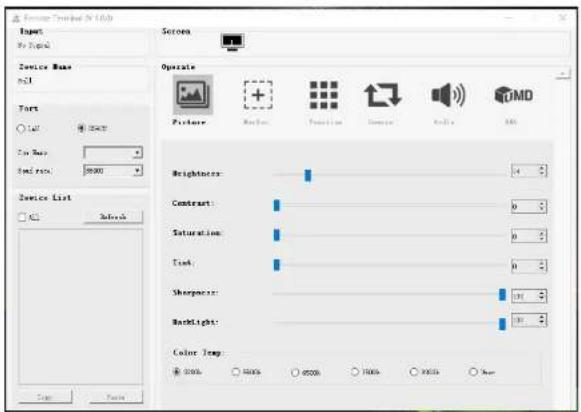Select the dashed-square plus Window icon
Screen dimensions: 581x412
pos(258,95)
